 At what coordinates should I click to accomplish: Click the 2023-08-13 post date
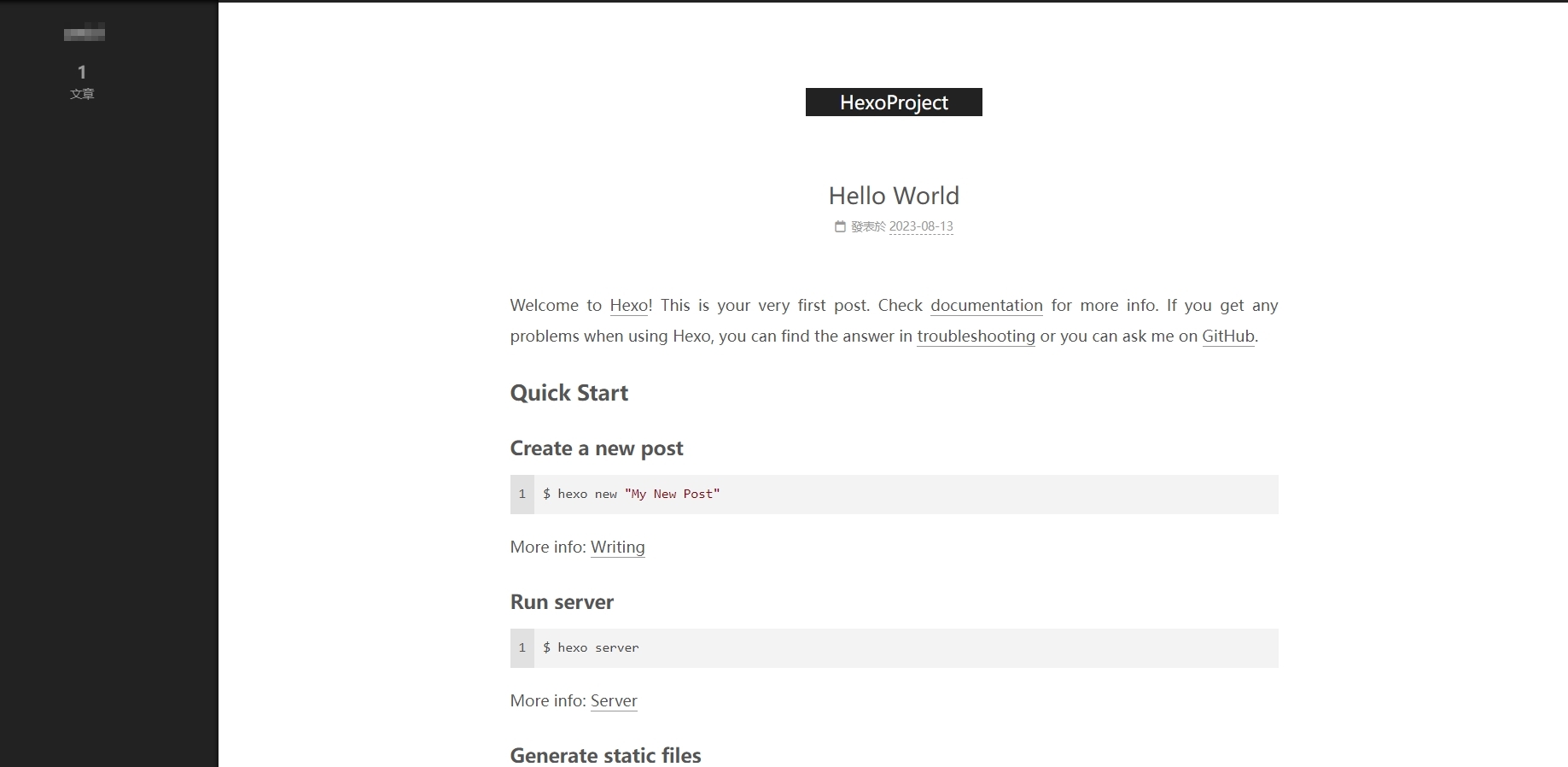point(921,226)
